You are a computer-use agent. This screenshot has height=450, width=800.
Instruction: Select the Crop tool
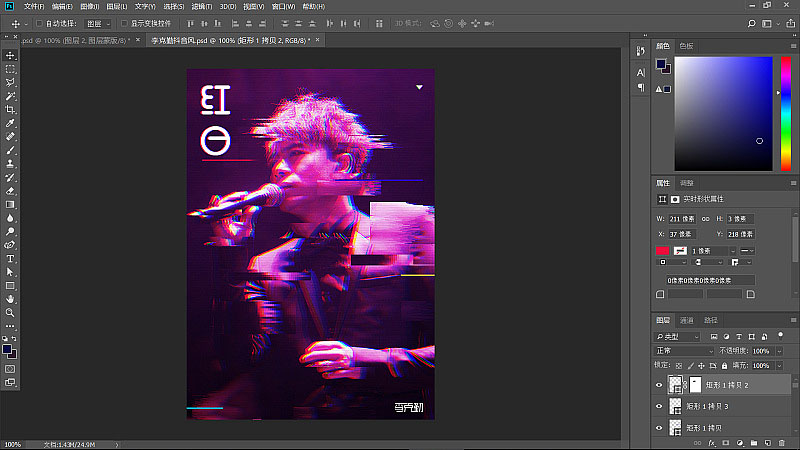point(10,110)
